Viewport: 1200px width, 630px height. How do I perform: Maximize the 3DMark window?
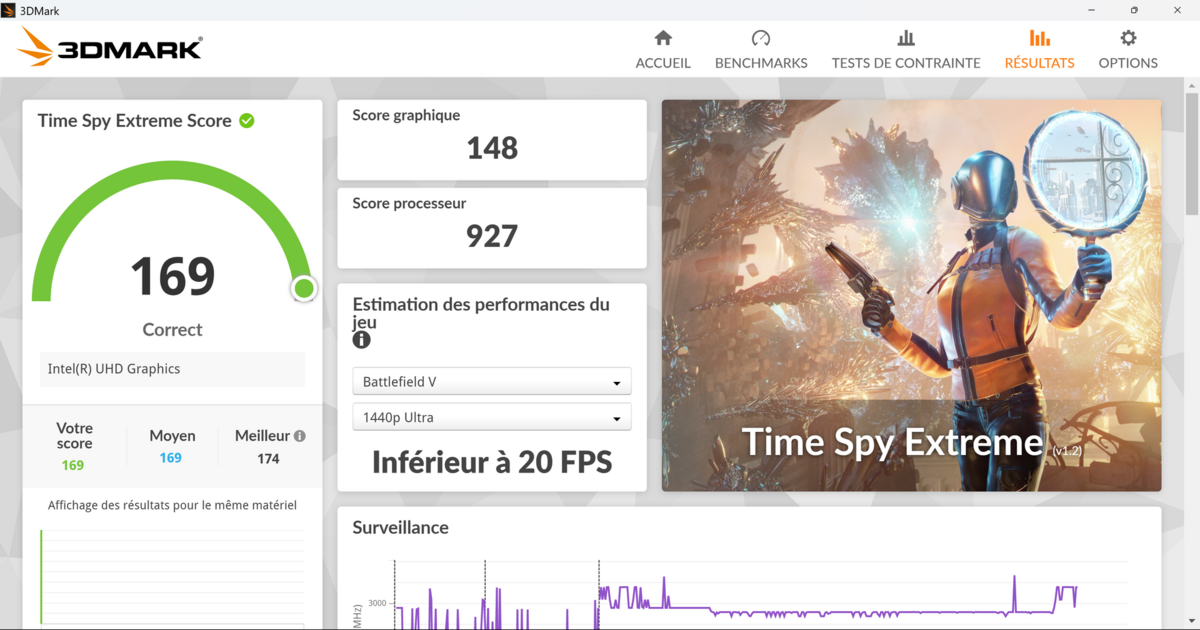coord(1134,9)
